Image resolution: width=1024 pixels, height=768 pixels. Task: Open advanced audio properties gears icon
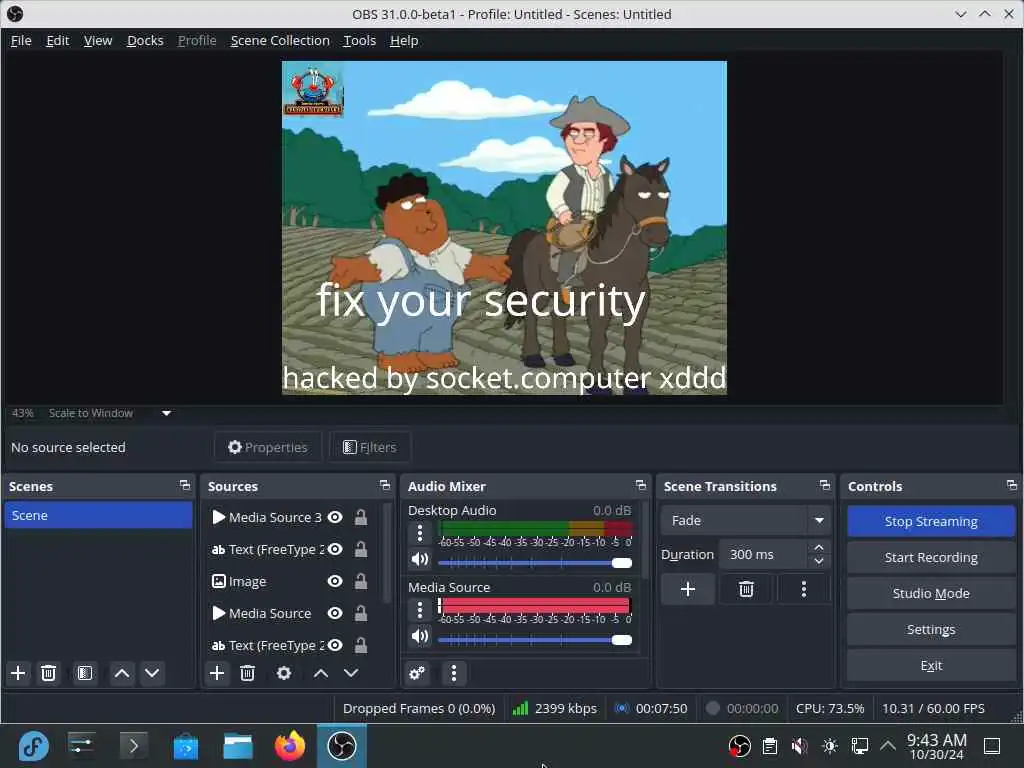(x=417, y=673)
